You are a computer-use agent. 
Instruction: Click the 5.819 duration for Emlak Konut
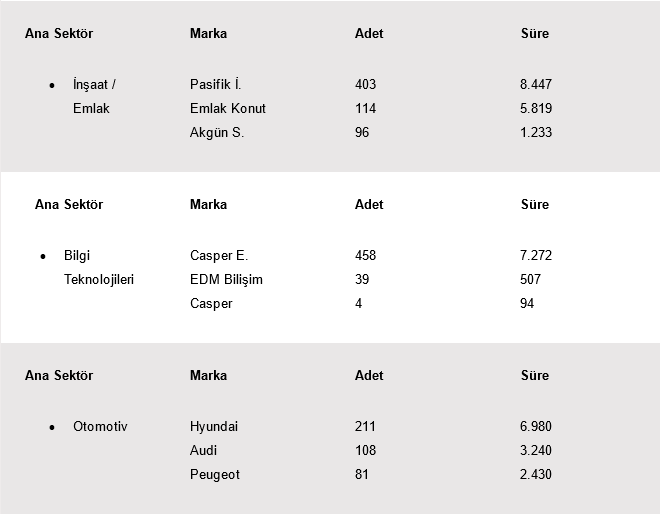point(536,109)
